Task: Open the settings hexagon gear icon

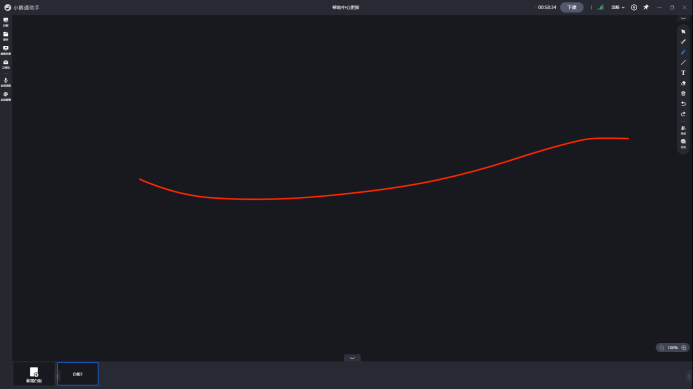Action: tap(634, 8)
